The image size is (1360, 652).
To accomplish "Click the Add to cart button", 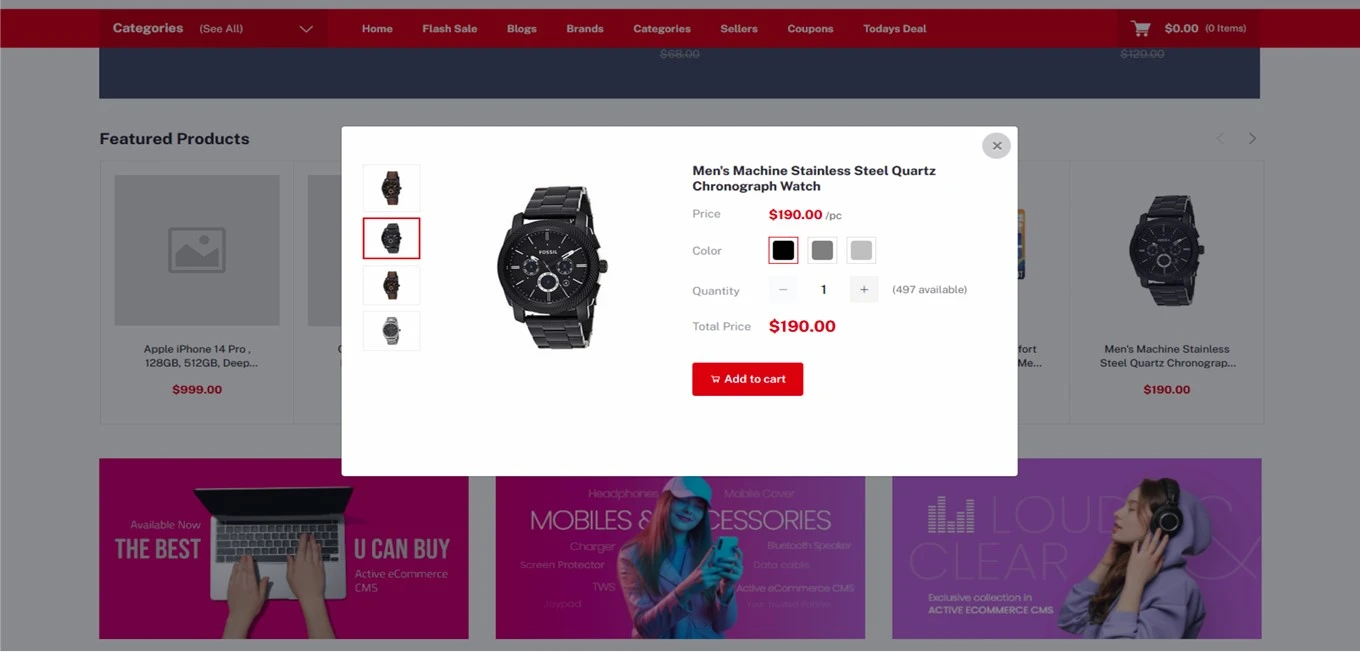I will click(x=747, y=379).
